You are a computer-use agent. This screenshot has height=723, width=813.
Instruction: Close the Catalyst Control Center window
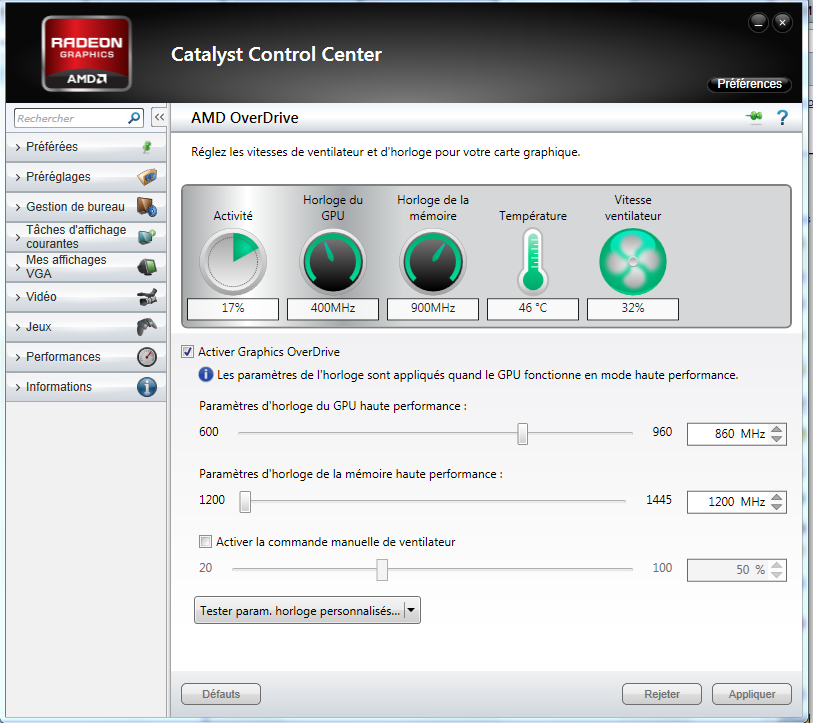coord(782,23)
